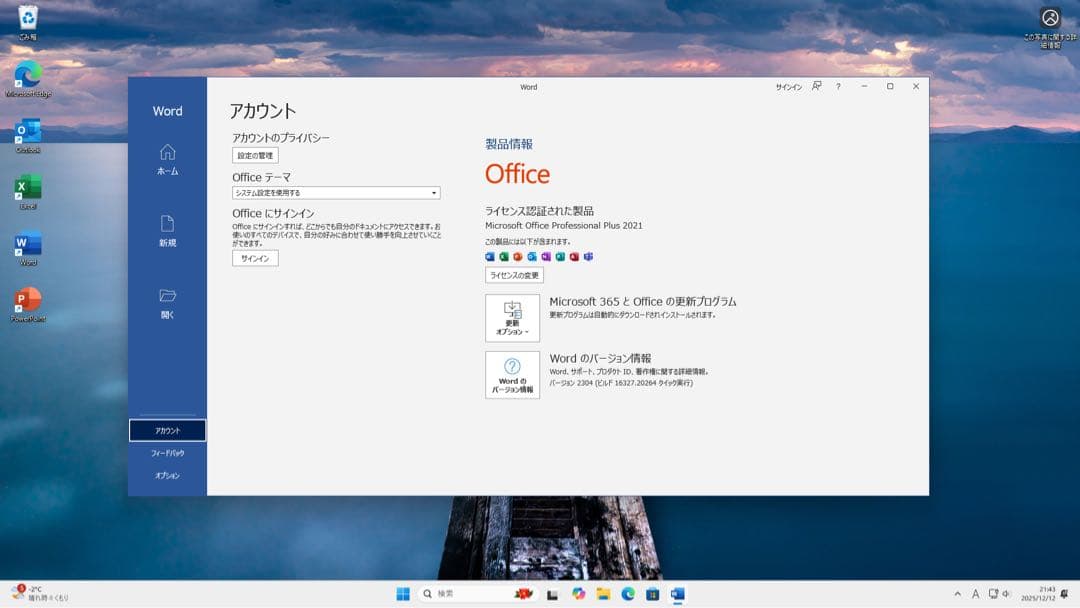
Task: Select フィードバック in the left sidebar
Action: click(x=167, y=453)
